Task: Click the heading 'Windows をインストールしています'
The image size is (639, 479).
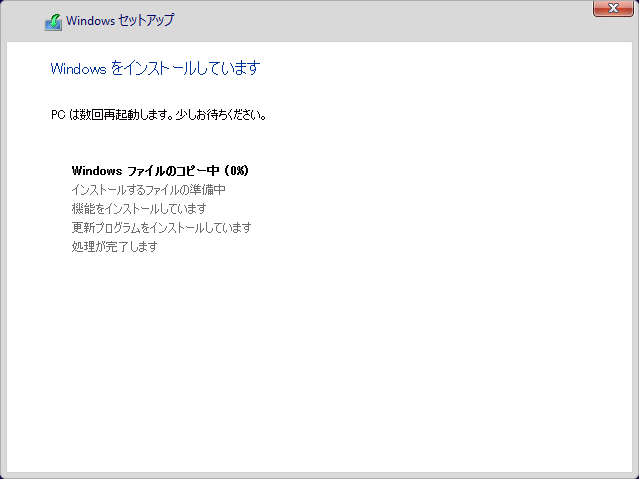Action: tap(155, 68)
